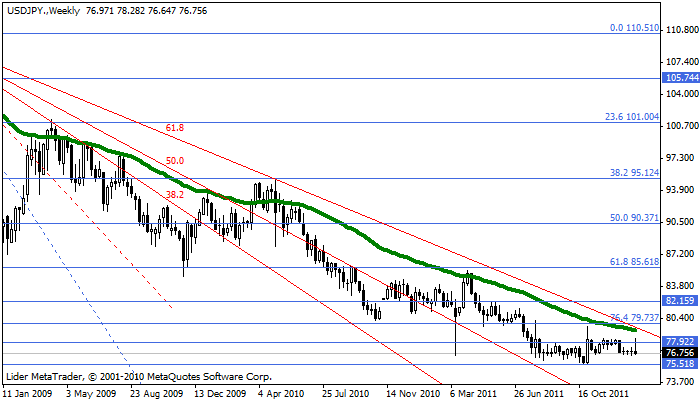The image size is (700, 402).
Task: Click the 100.700 price axis value
Action: [682, 126]
